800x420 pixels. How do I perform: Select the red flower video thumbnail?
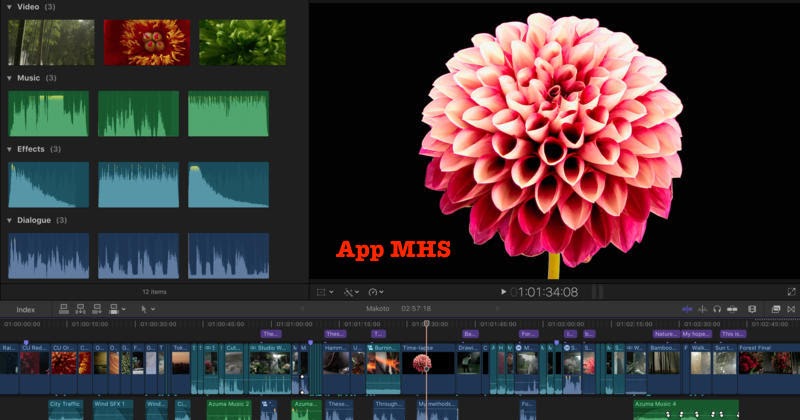[x=147, y=42]
